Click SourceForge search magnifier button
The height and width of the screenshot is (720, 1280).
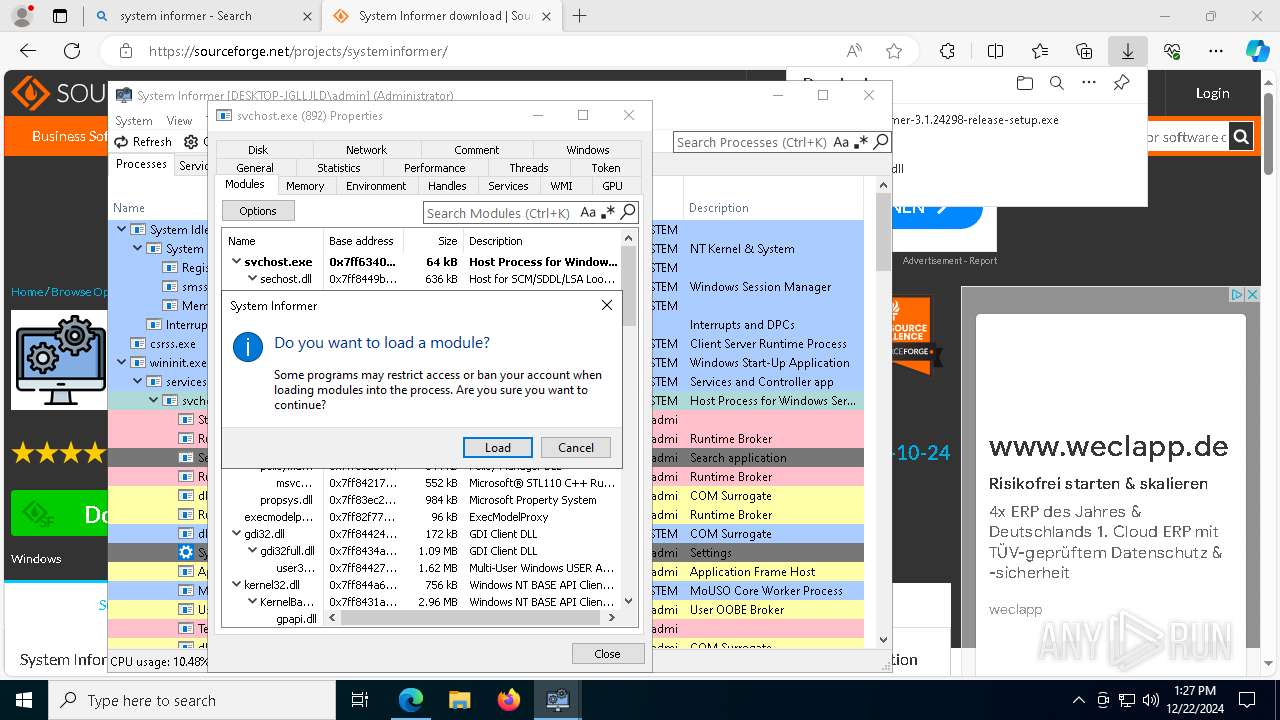coord(1241,137)
